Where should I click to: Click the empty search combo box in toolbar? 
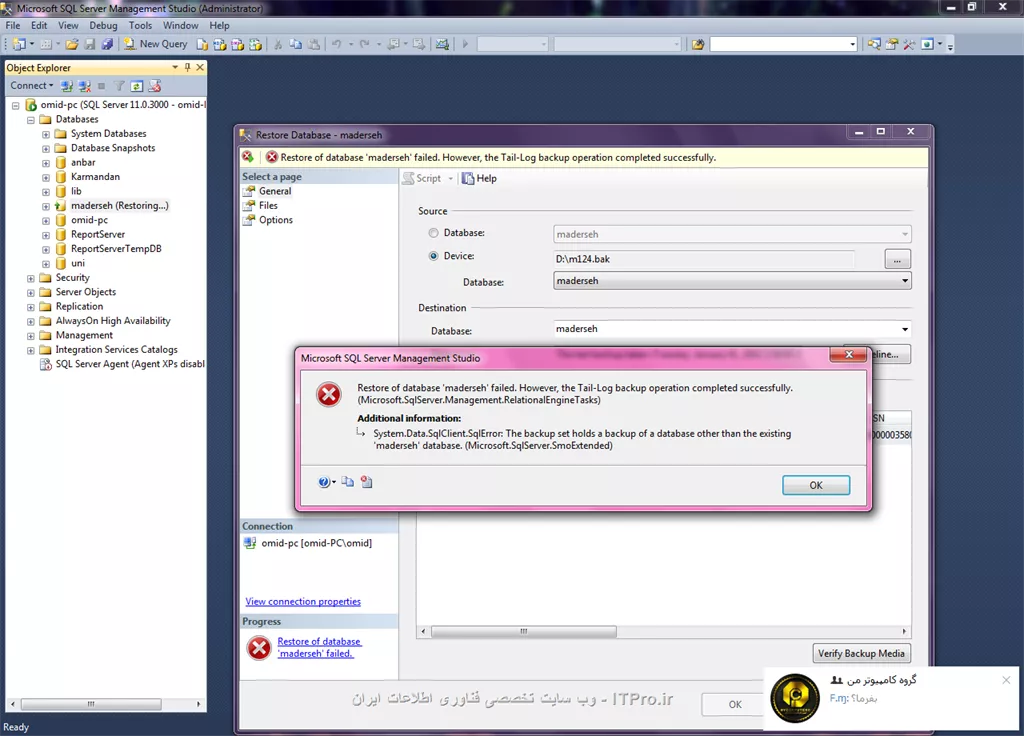click(x=783, y=44)
